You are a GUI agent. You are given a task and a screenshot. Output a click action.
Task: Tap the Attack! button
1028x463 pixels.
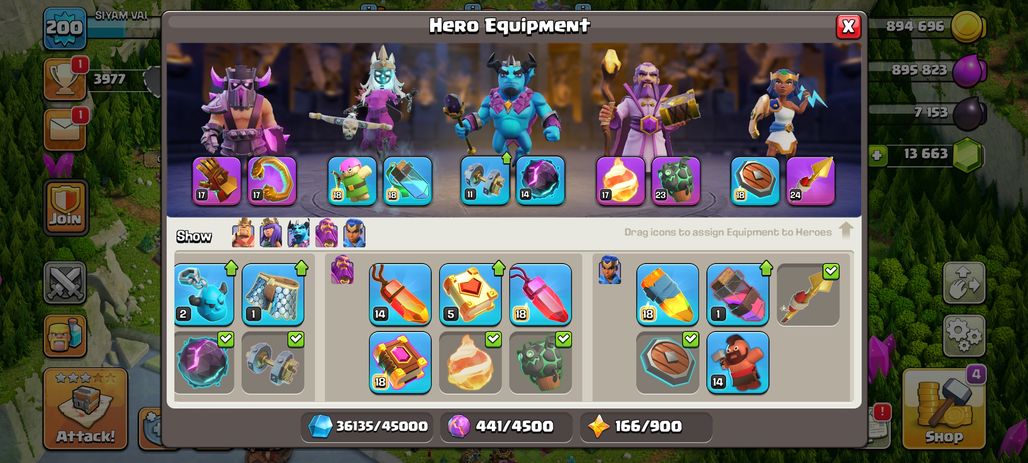coord(85,409)
